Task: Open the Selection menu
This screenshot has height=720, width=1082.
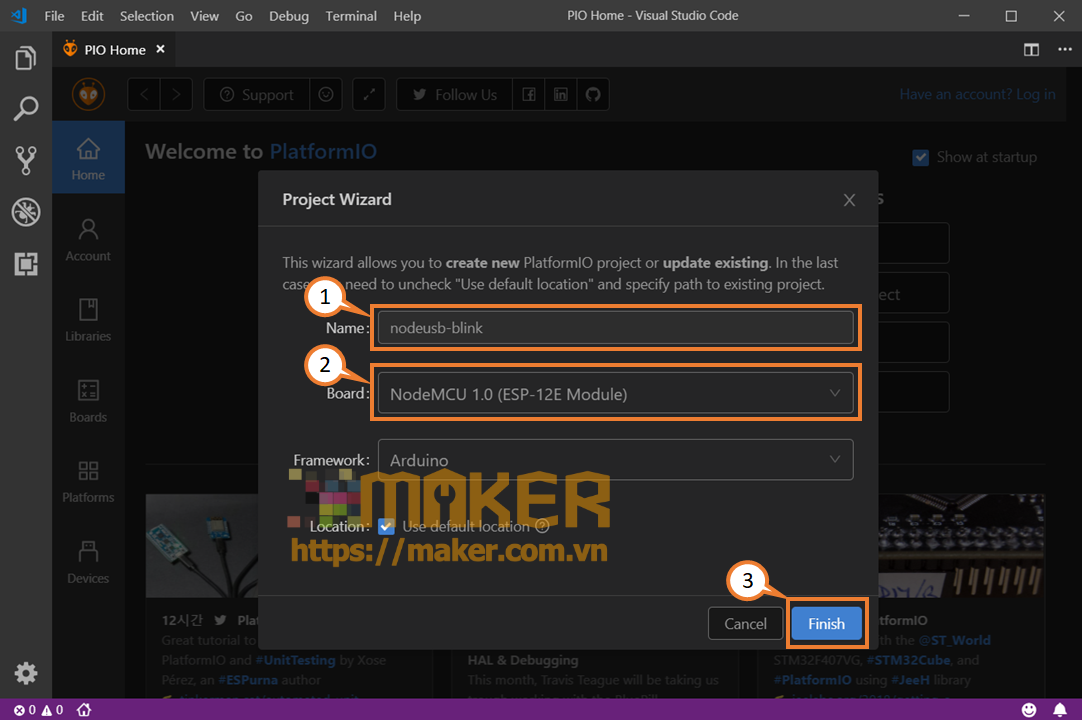Action: coord(146,16)
